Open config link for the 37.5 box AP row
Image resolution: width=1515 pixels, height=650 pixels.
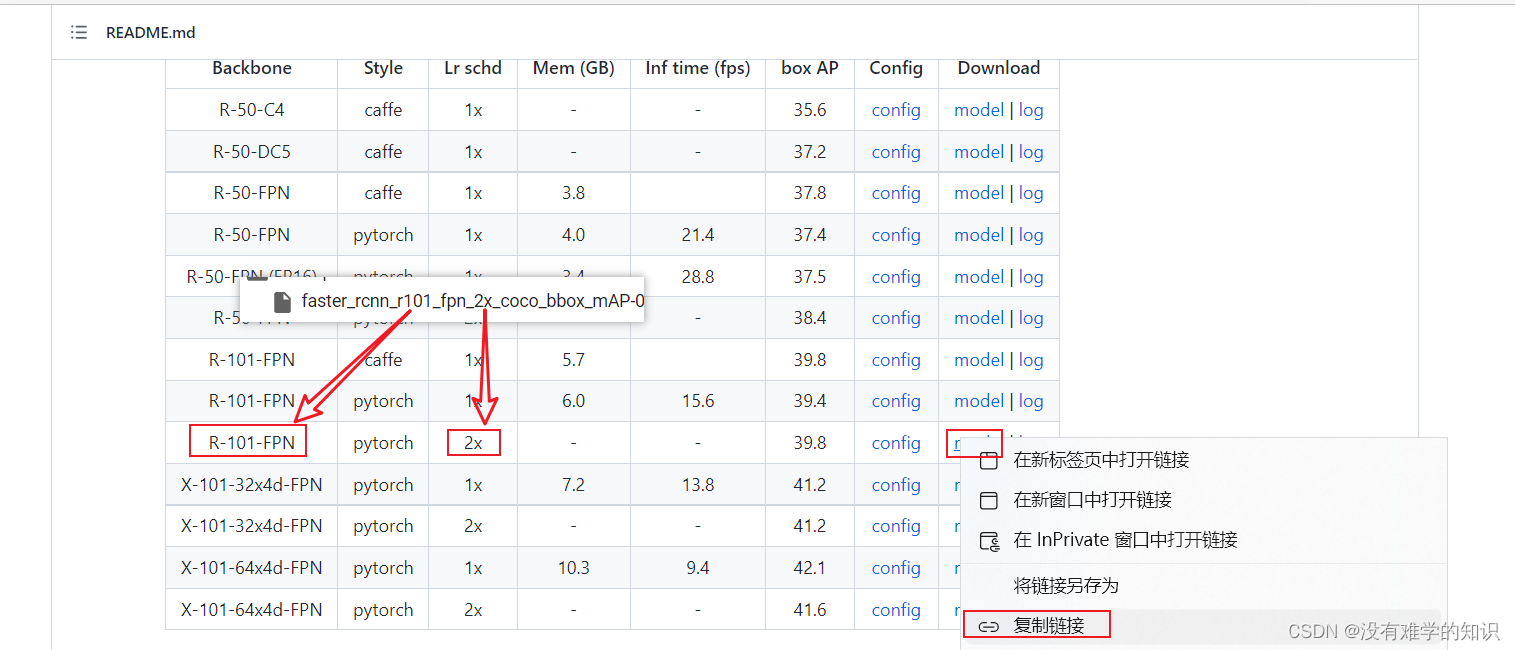896,277
